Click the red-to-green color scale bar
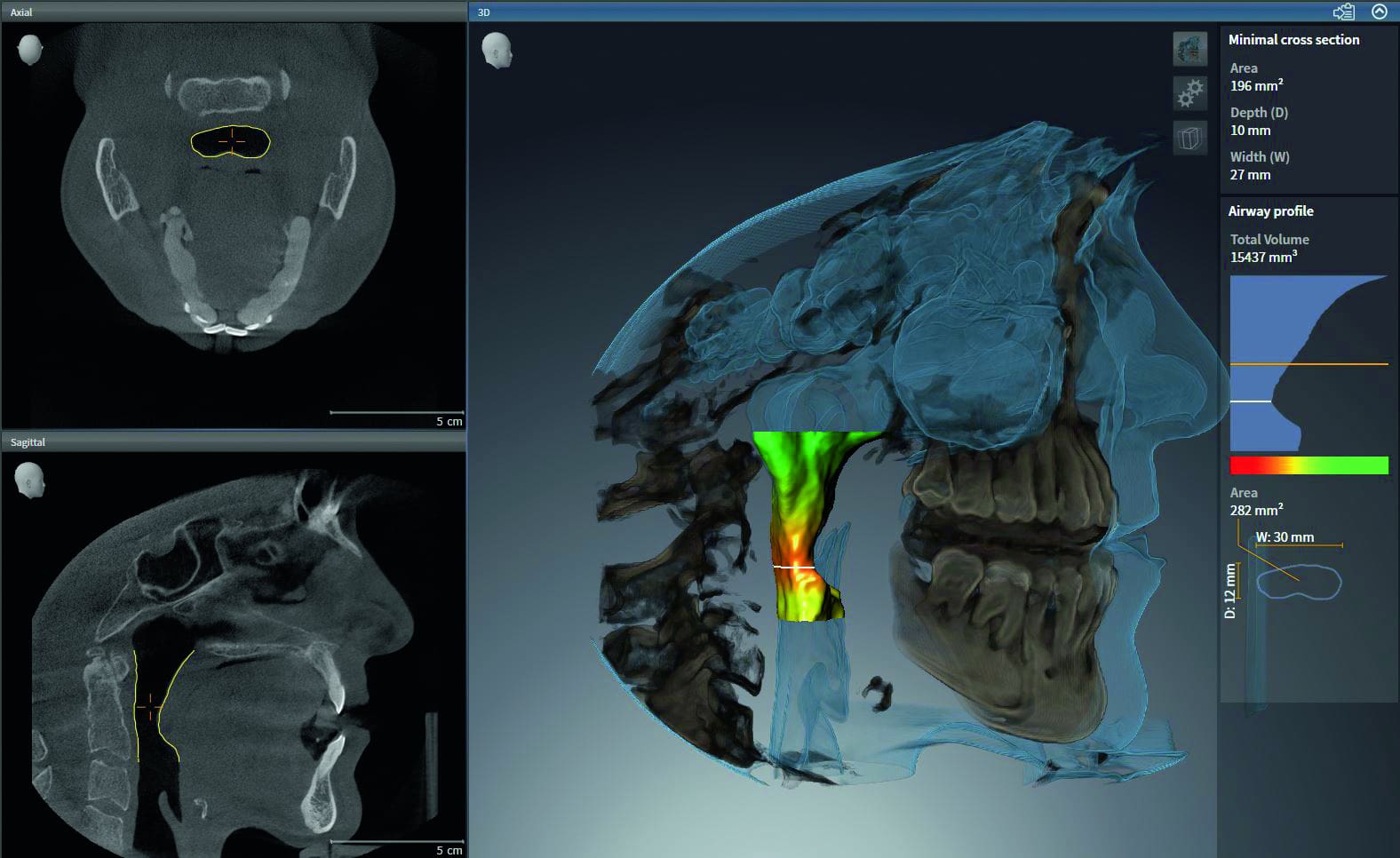Viewport: 1400px width, 858px height. pos(1309,465)
